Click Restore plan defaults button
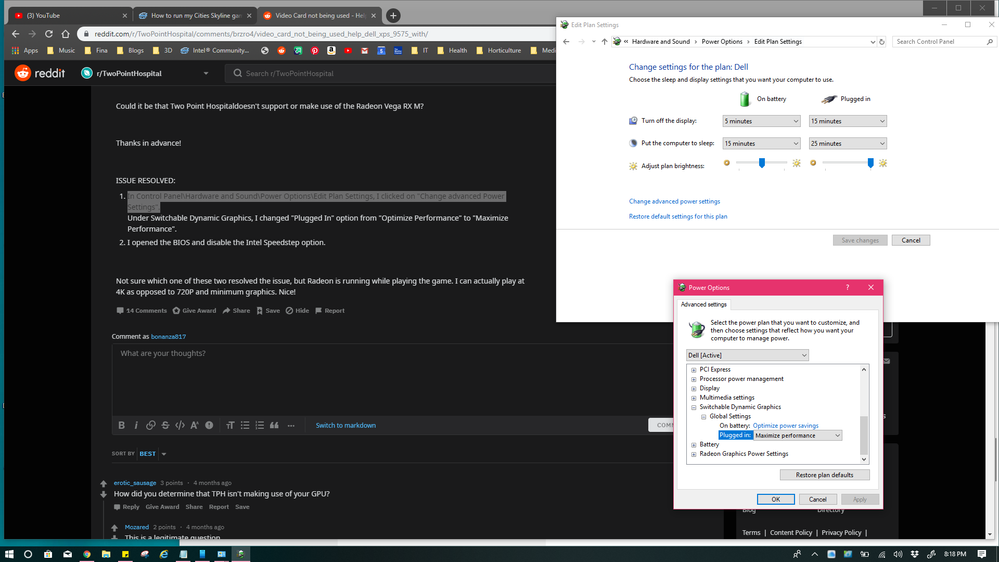 tap(824, 475)
